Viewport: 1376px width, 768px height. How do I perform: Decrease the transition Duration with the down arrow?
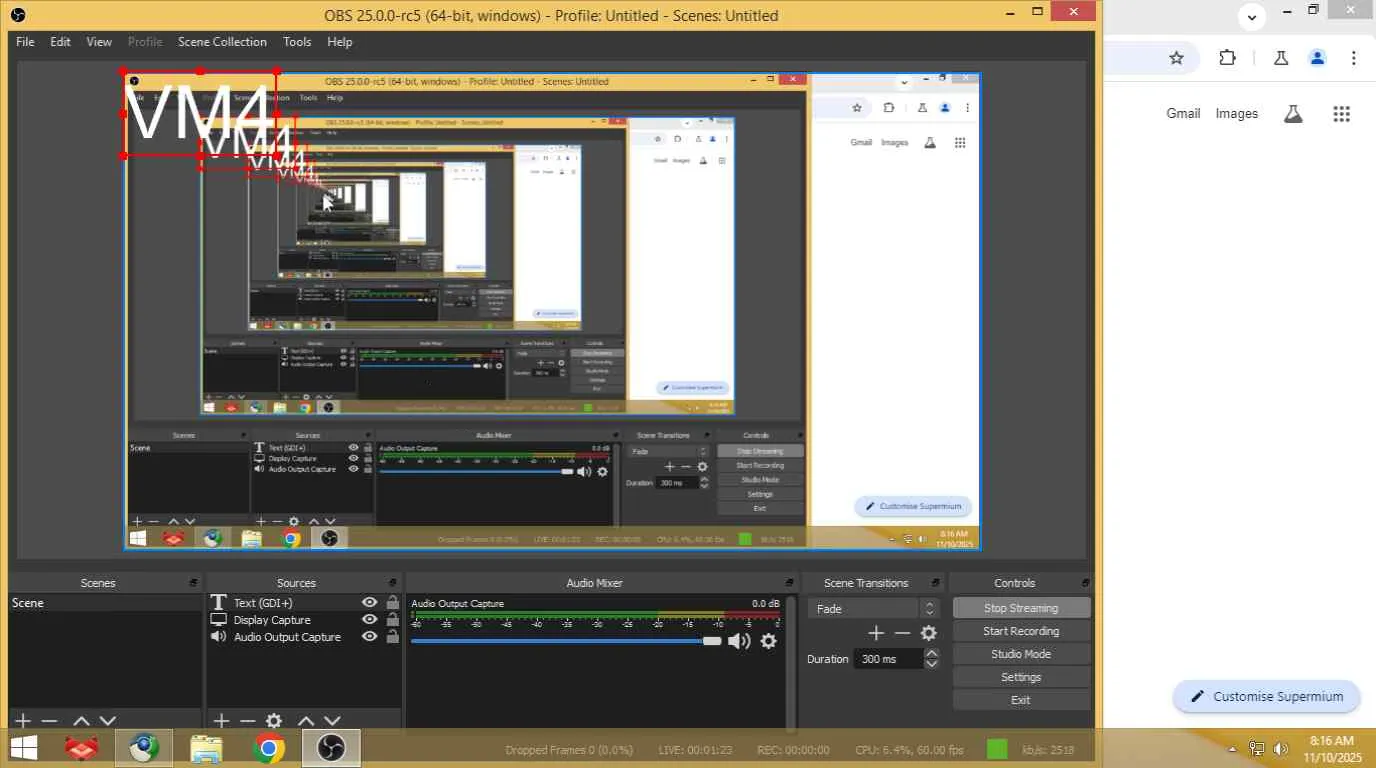[x=932, y=664]
